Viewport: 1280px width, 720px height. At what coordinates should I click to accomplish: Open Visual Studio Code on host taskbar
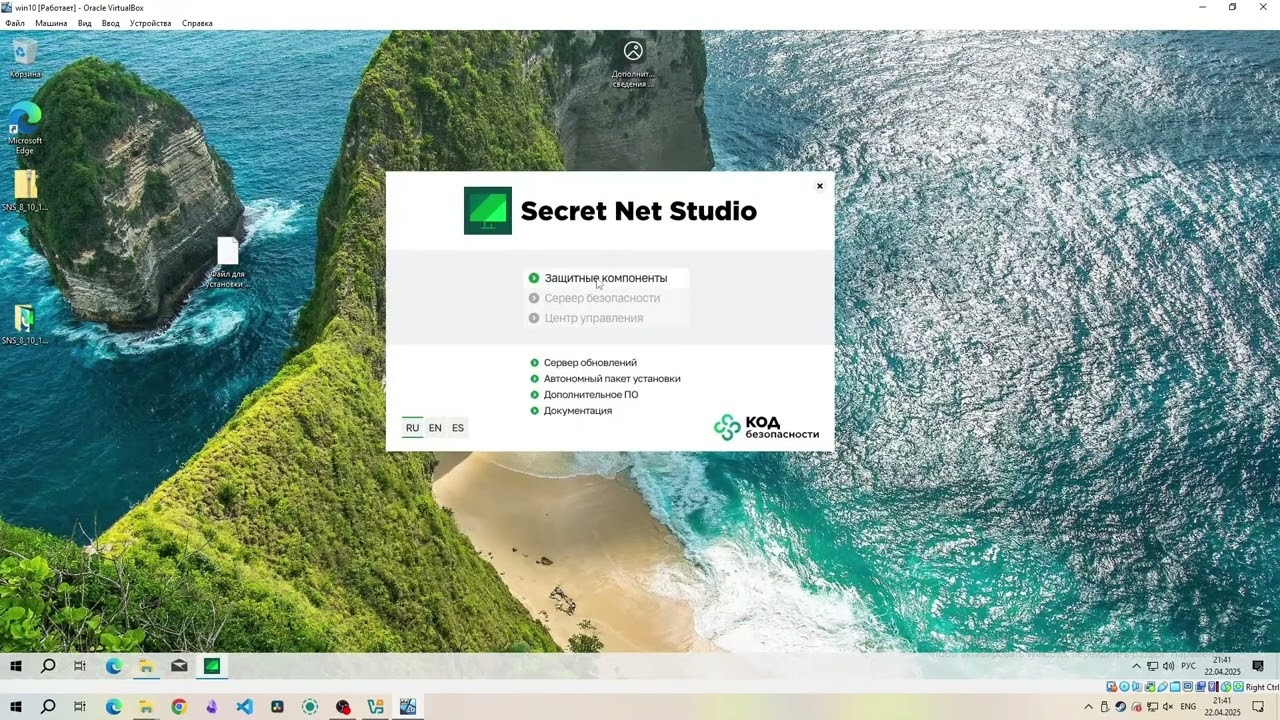click(245, 707)
